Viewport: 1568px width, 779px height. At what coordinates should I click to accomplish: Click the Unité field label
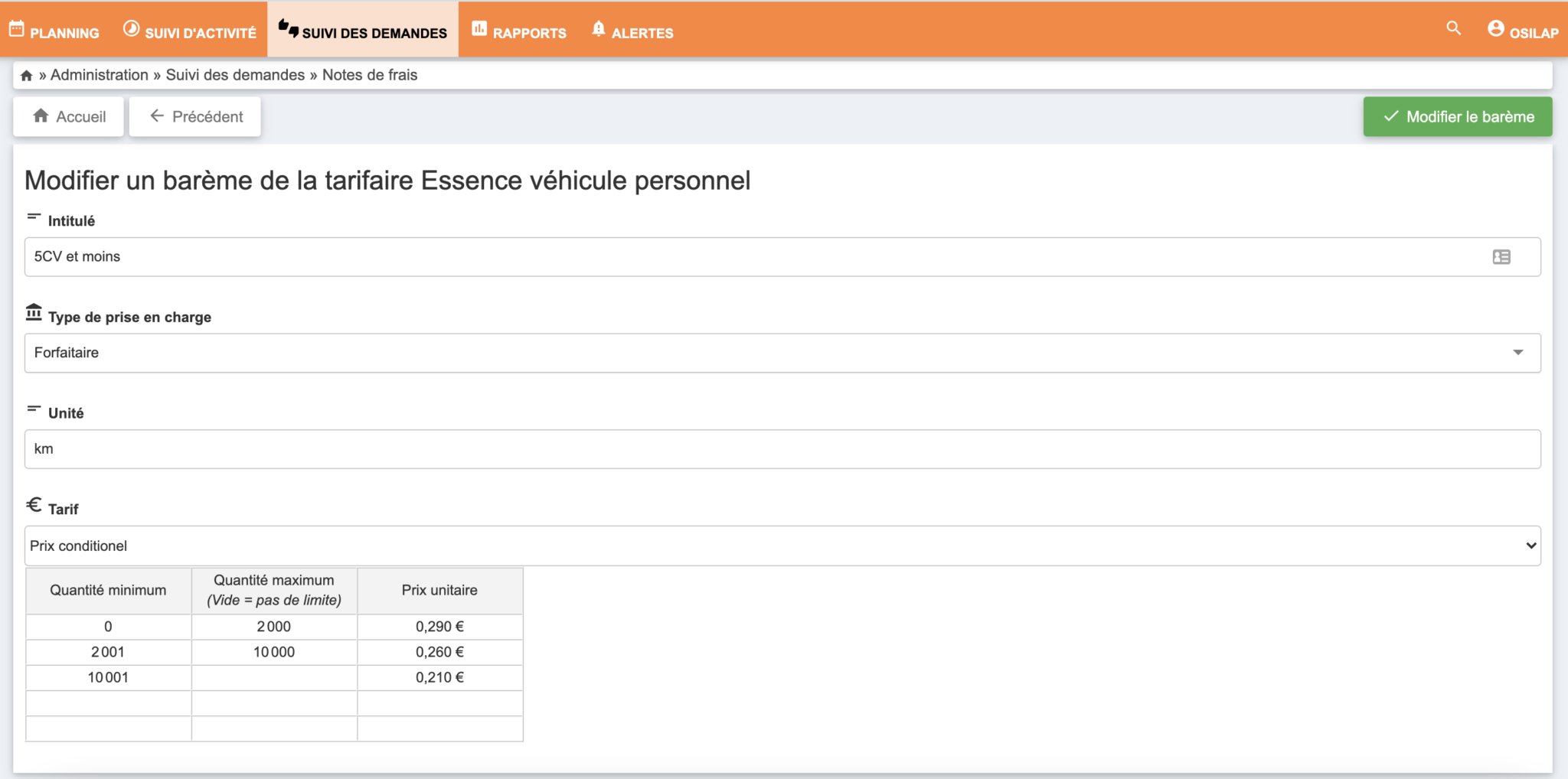coord(66,413)
